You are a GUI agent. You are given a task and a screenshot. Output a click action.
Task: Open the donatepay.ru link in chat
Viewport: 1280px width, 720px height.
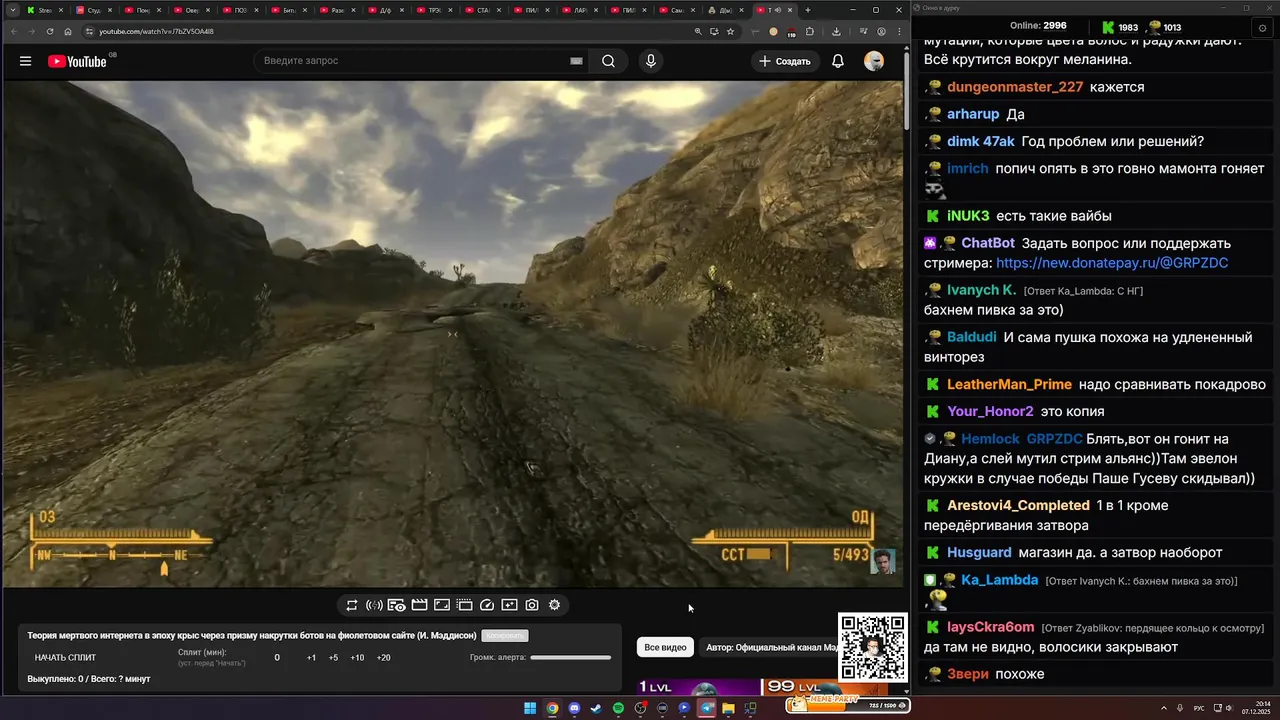click(1112, 263)
